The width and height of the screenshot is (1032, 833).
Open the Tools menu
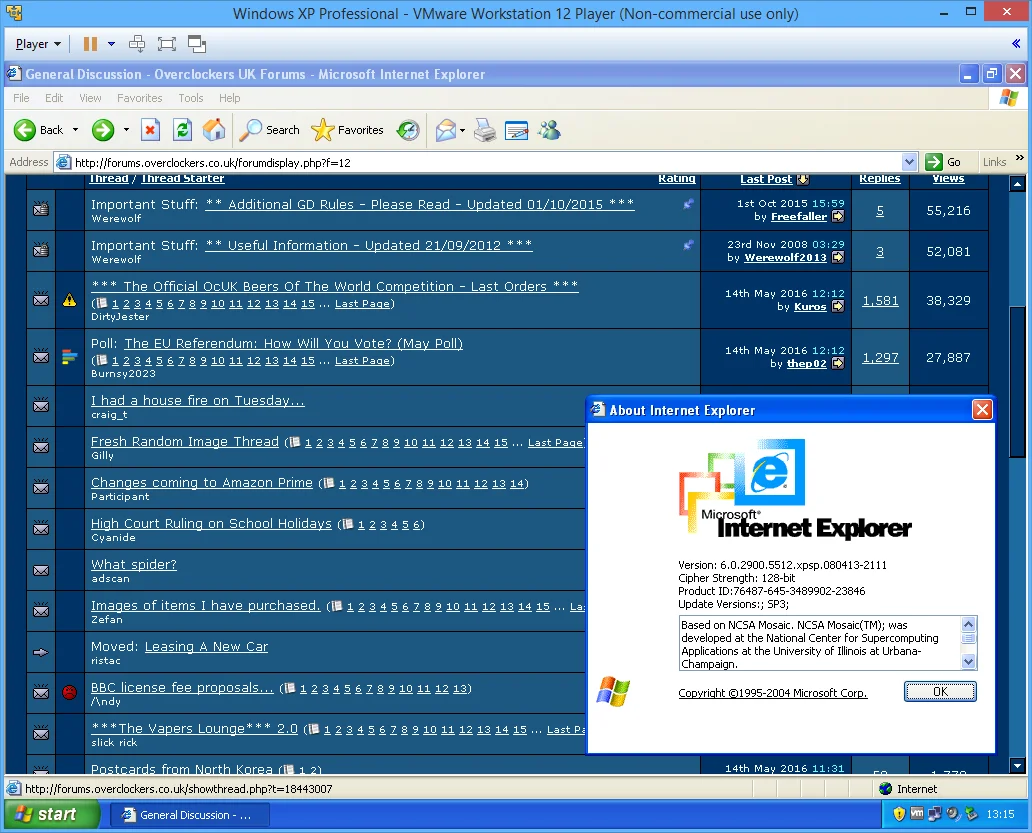coord(191,98)
